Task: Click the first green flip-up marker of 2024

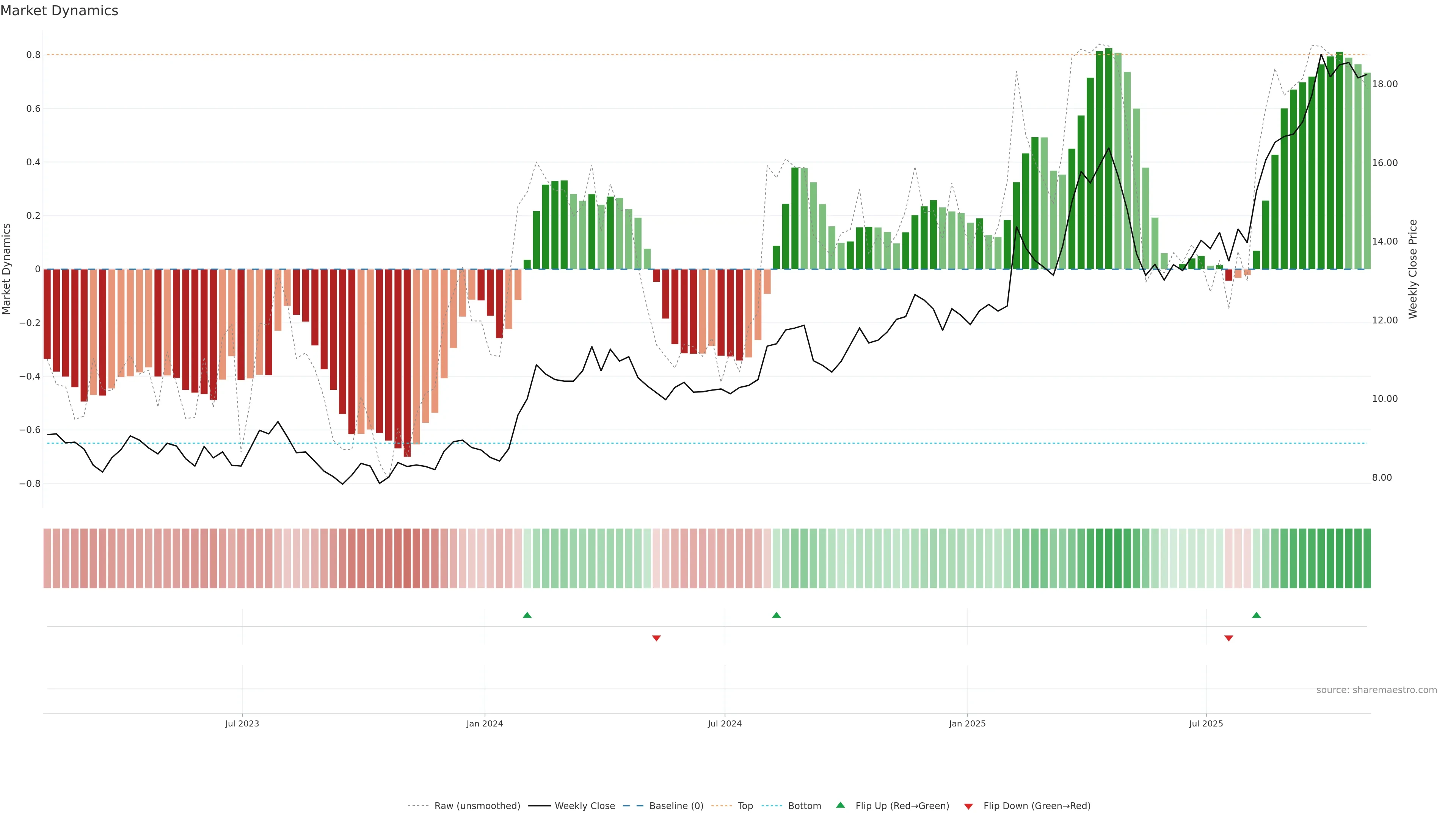Action: point(527,615)
